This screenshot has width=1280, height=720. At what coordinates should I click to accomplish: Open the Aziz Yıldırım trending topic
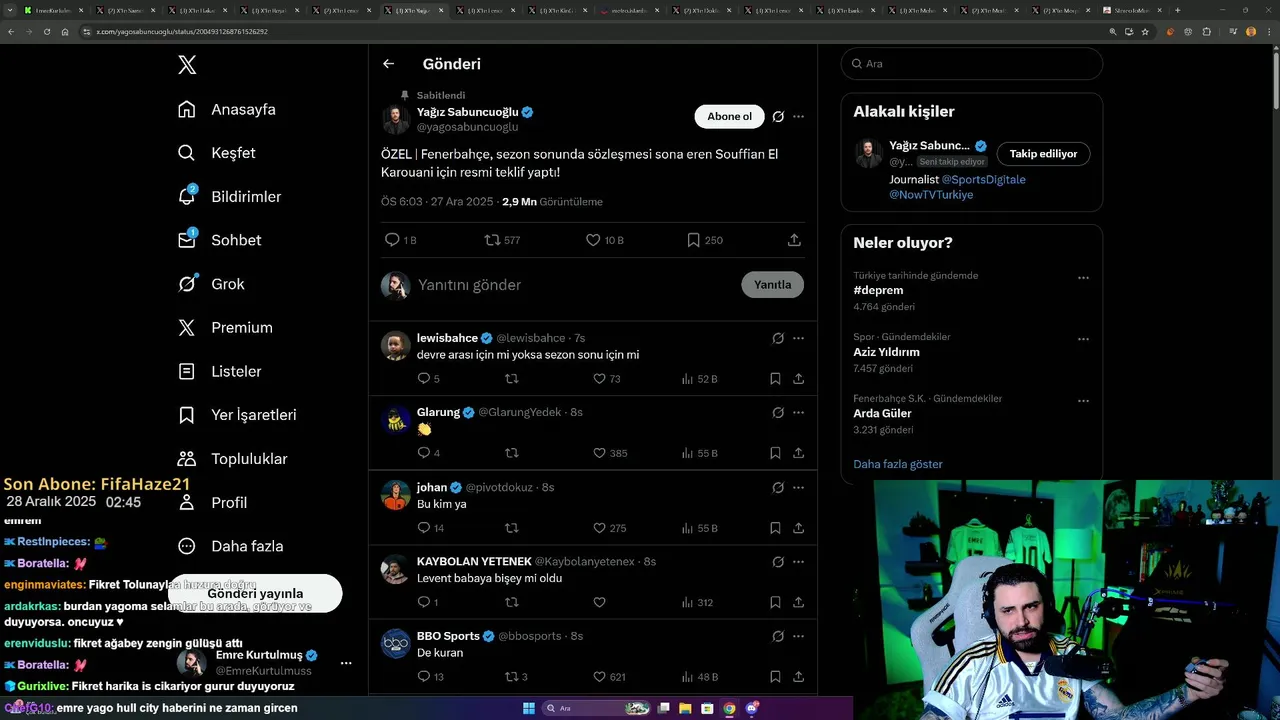[886, 352]
